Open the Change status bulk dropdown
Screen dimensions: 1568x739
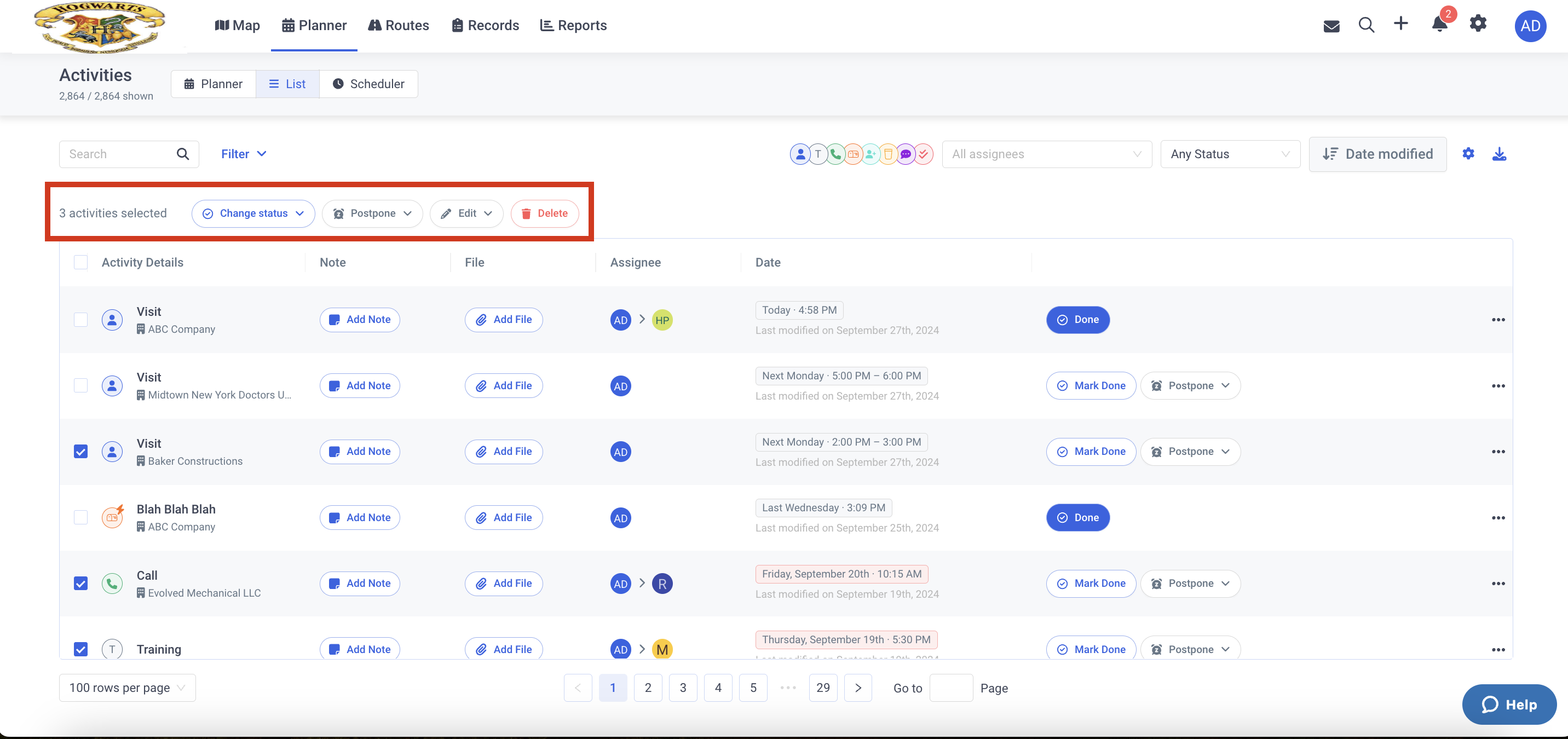252,213
